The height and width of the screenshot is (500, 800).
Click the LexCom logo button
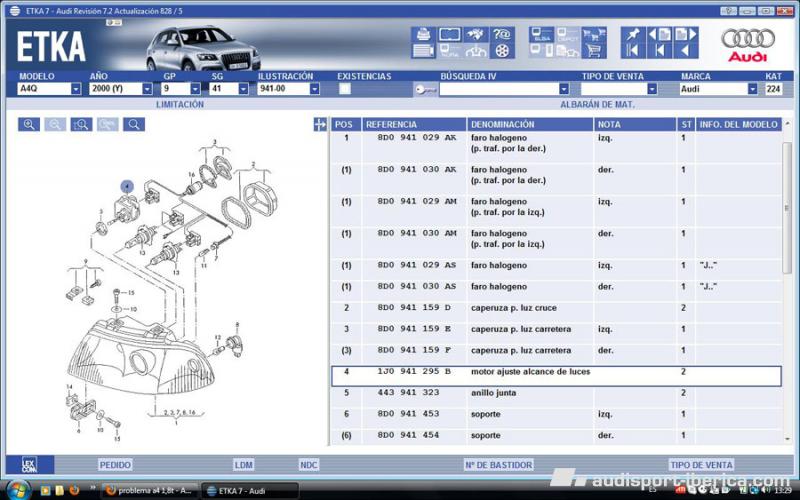30,465
